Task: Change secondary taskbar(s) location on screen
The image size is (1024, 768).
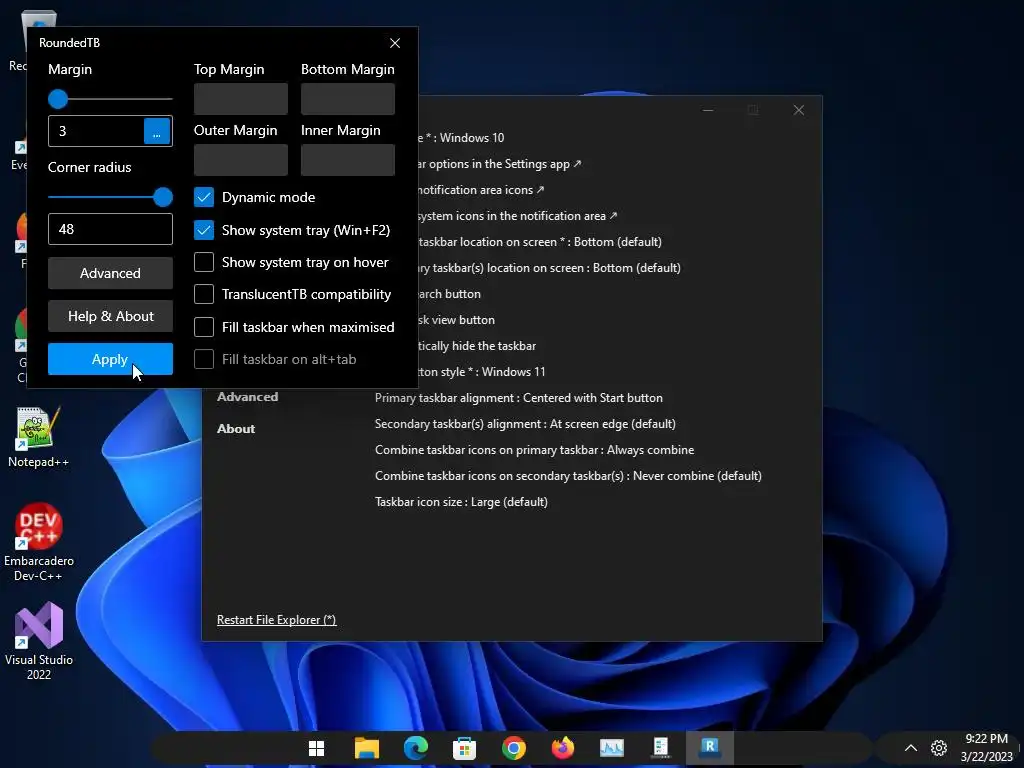Action: [x=550, y=268]
